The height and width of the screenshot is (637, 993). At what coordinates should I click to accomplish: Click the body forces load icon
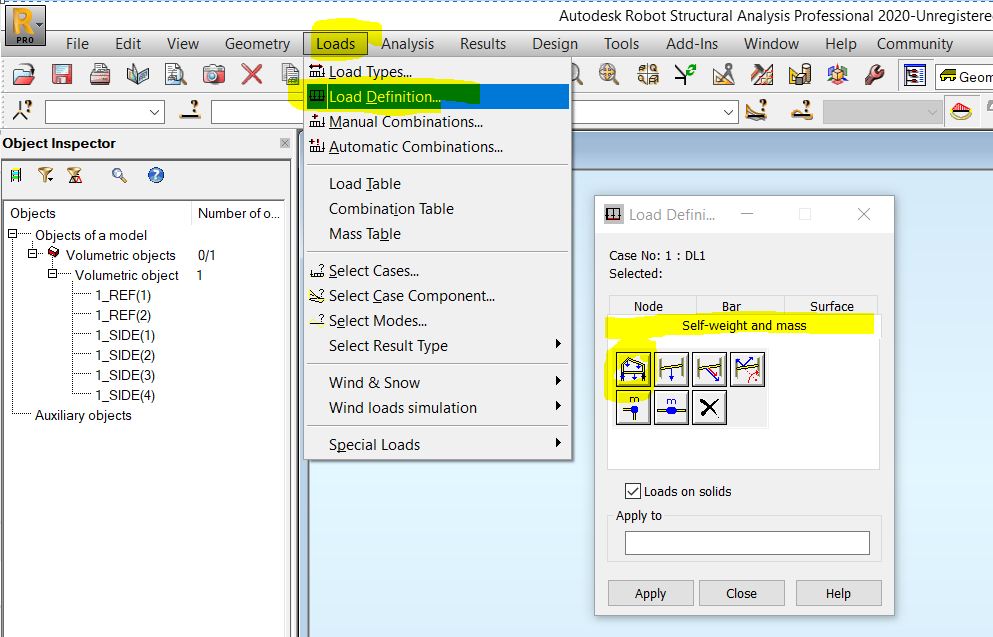709,369
